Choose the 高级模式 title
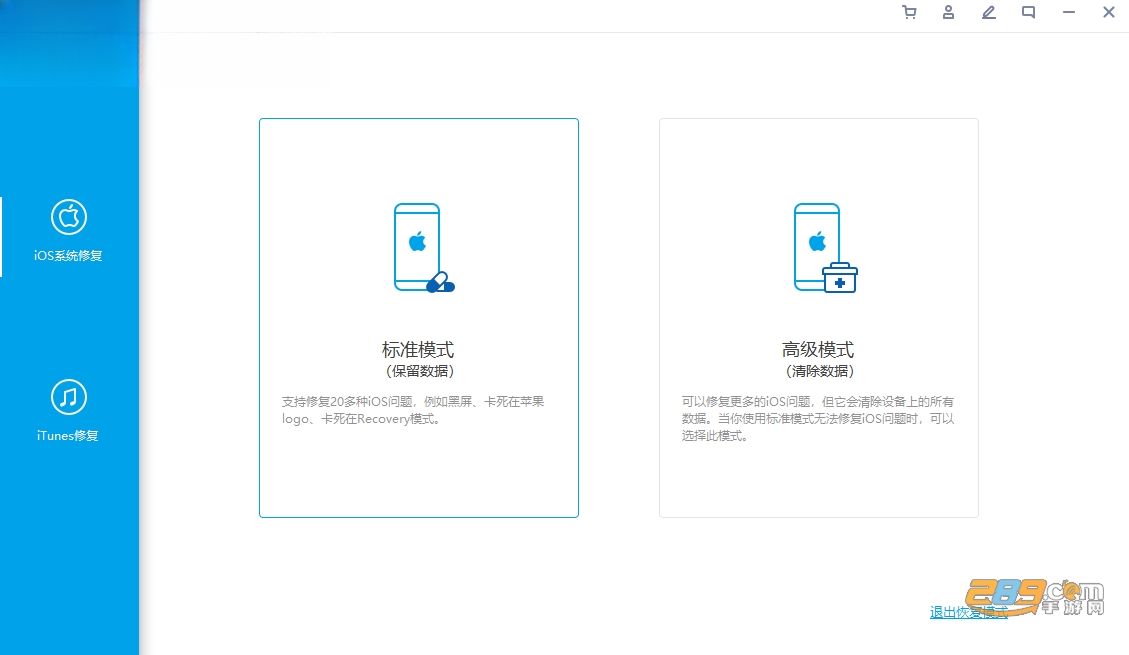Viewport: 1129px width, 655px height. 818,350
